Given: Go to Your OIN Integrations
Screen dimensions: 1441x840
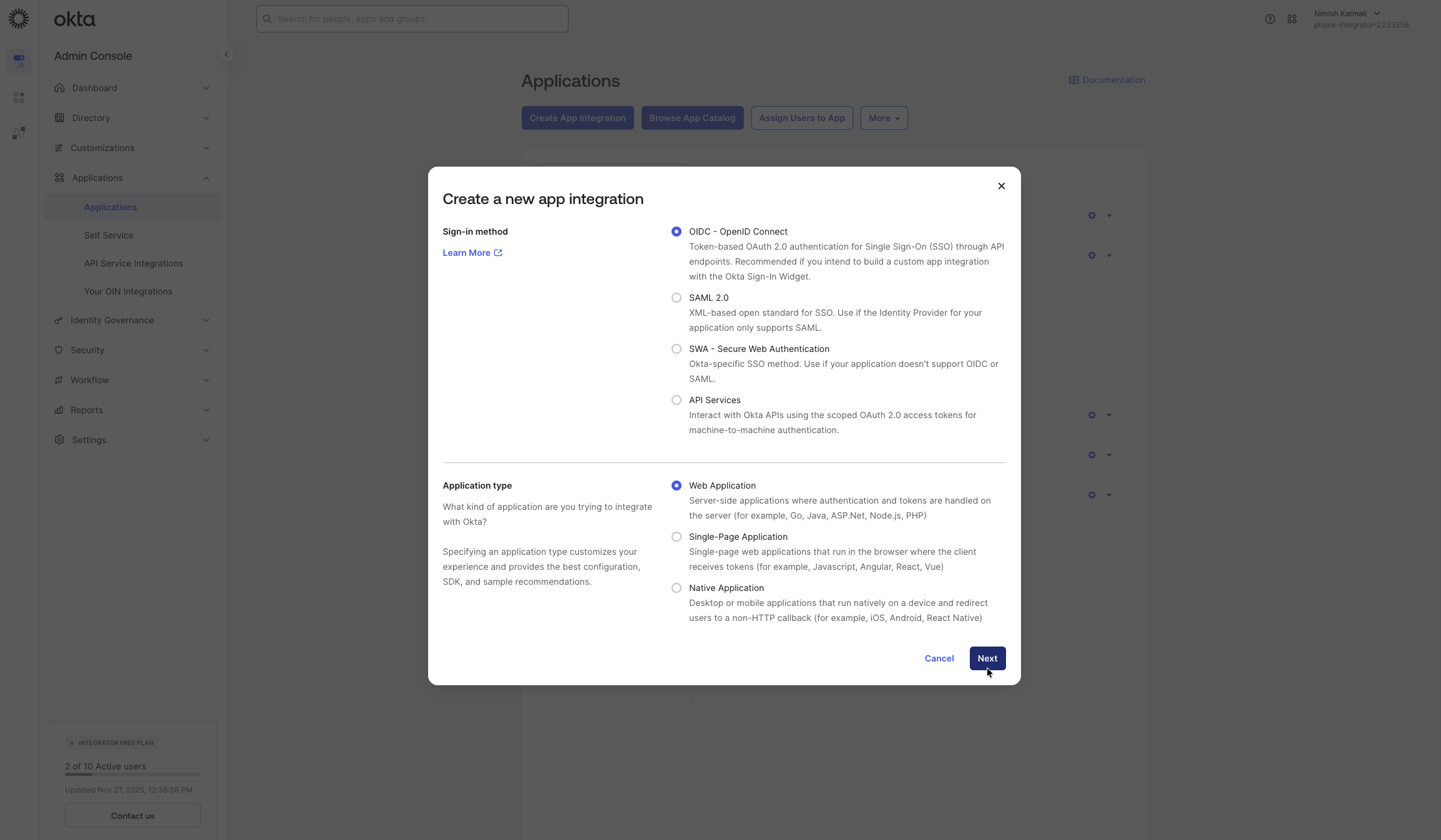Looking at the screenshot, I should click(x=128, y=291).
